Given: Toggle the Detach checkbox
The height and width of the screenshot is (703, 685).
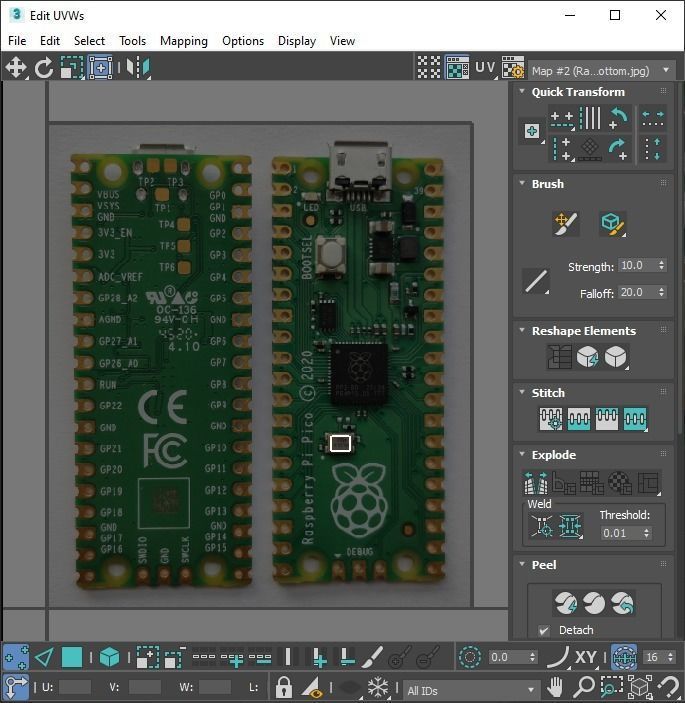Looking at the screenshot, I should coord(544,630).
